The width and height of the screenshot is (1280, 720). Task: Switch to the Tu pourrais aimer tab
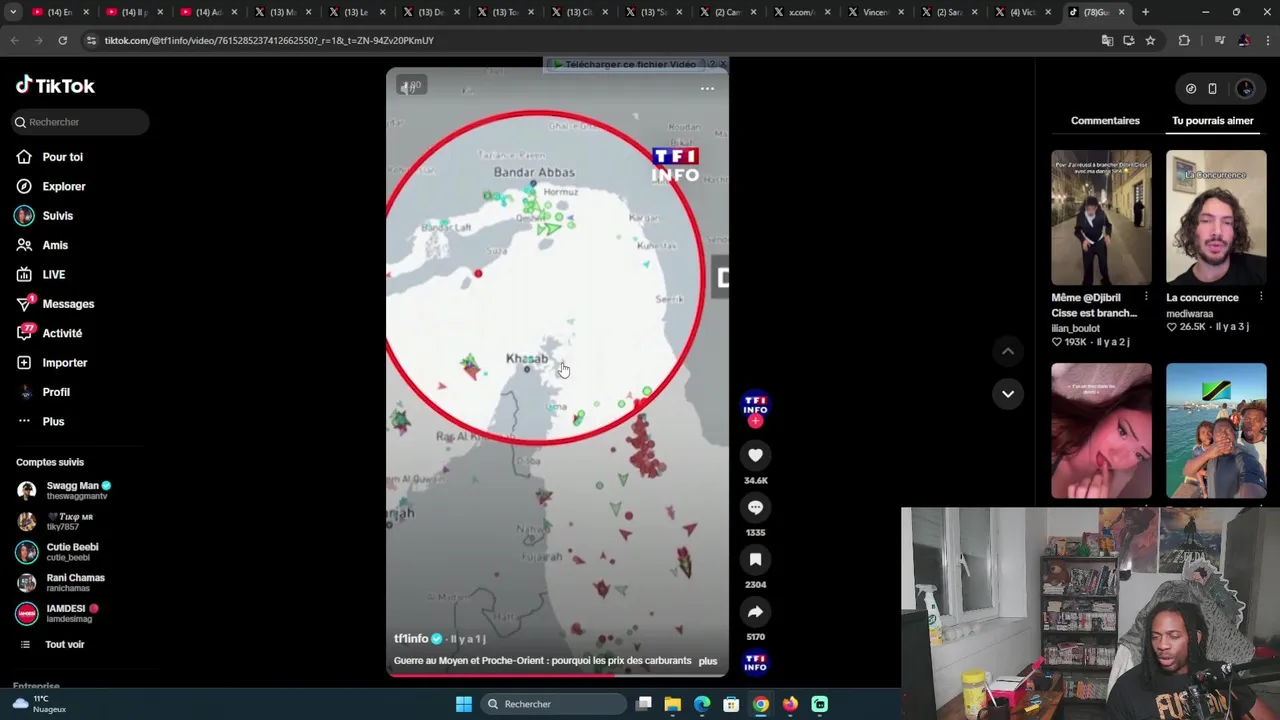pos(1212,121)
